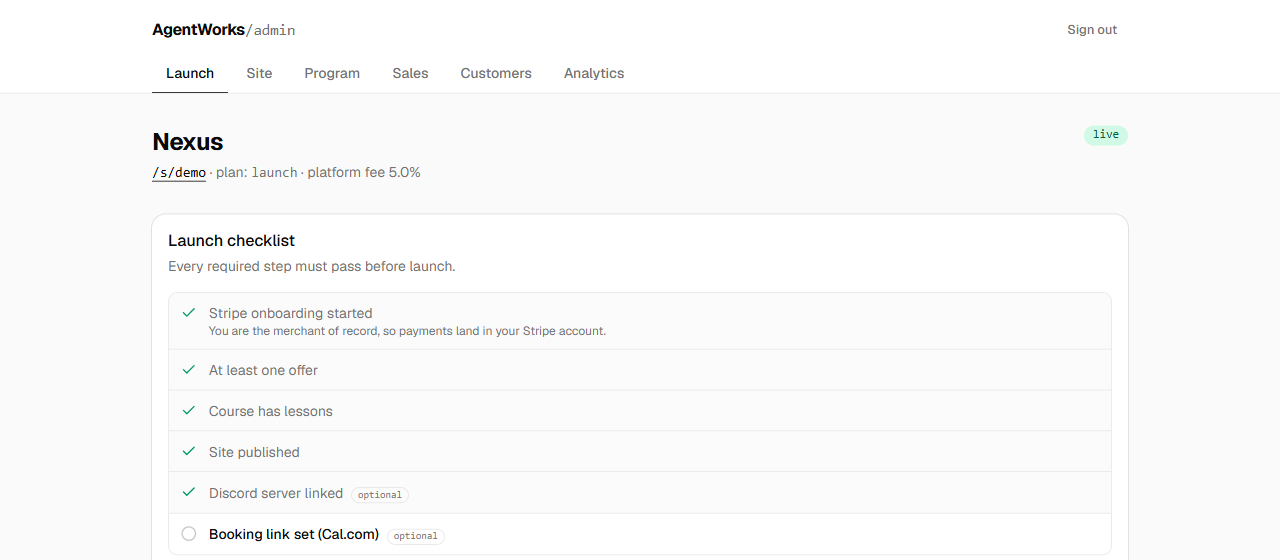Click the plan: launch text
The width and height of the screenshot is (1280, 560).
[257, 172]
